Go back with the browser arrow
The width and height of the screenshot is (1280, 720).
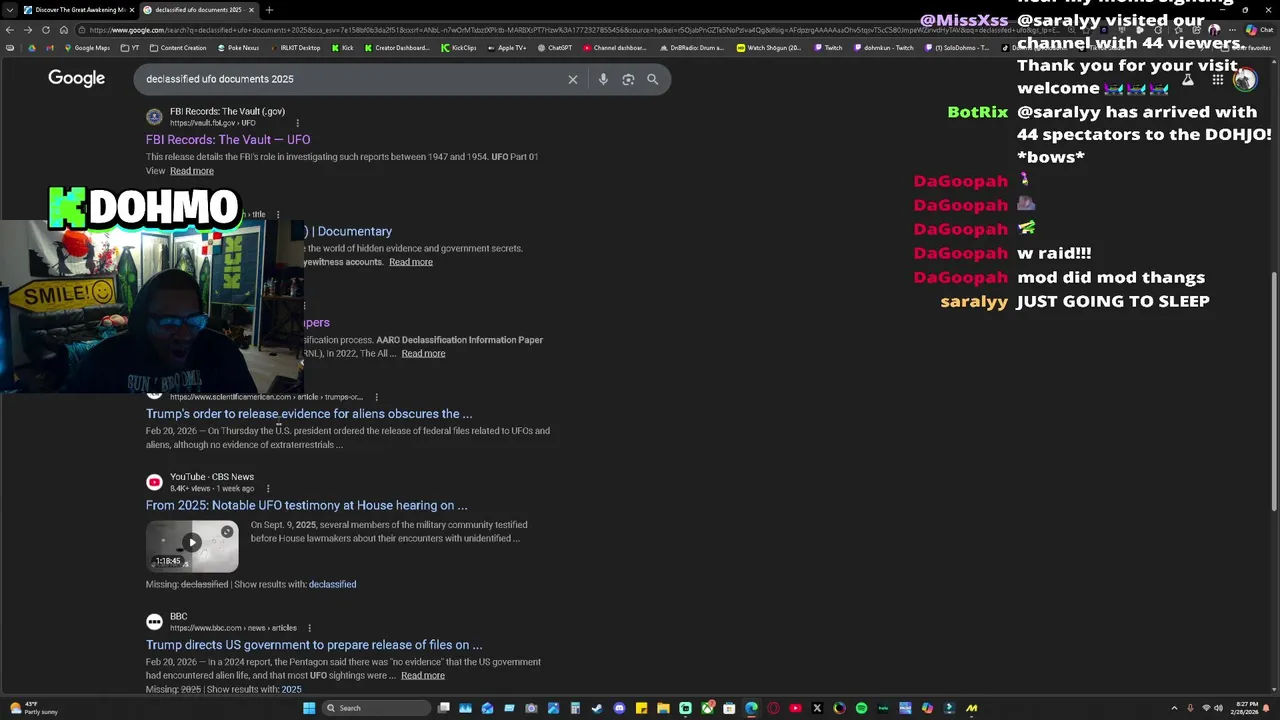11,30
